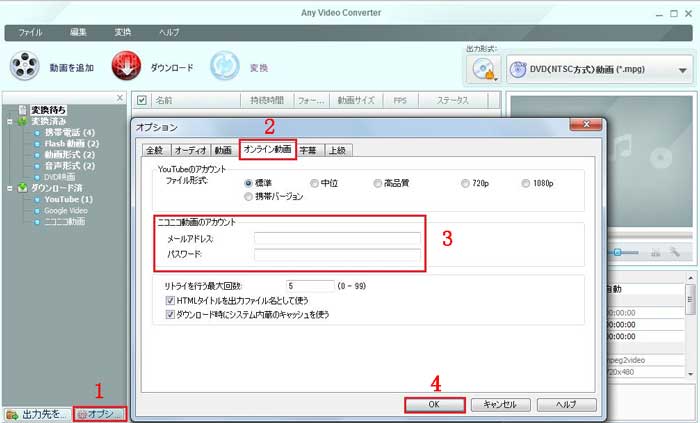Open the 編集 menu
The width and height of the screenshot is (700, 423).
click(x=78, y=32)
